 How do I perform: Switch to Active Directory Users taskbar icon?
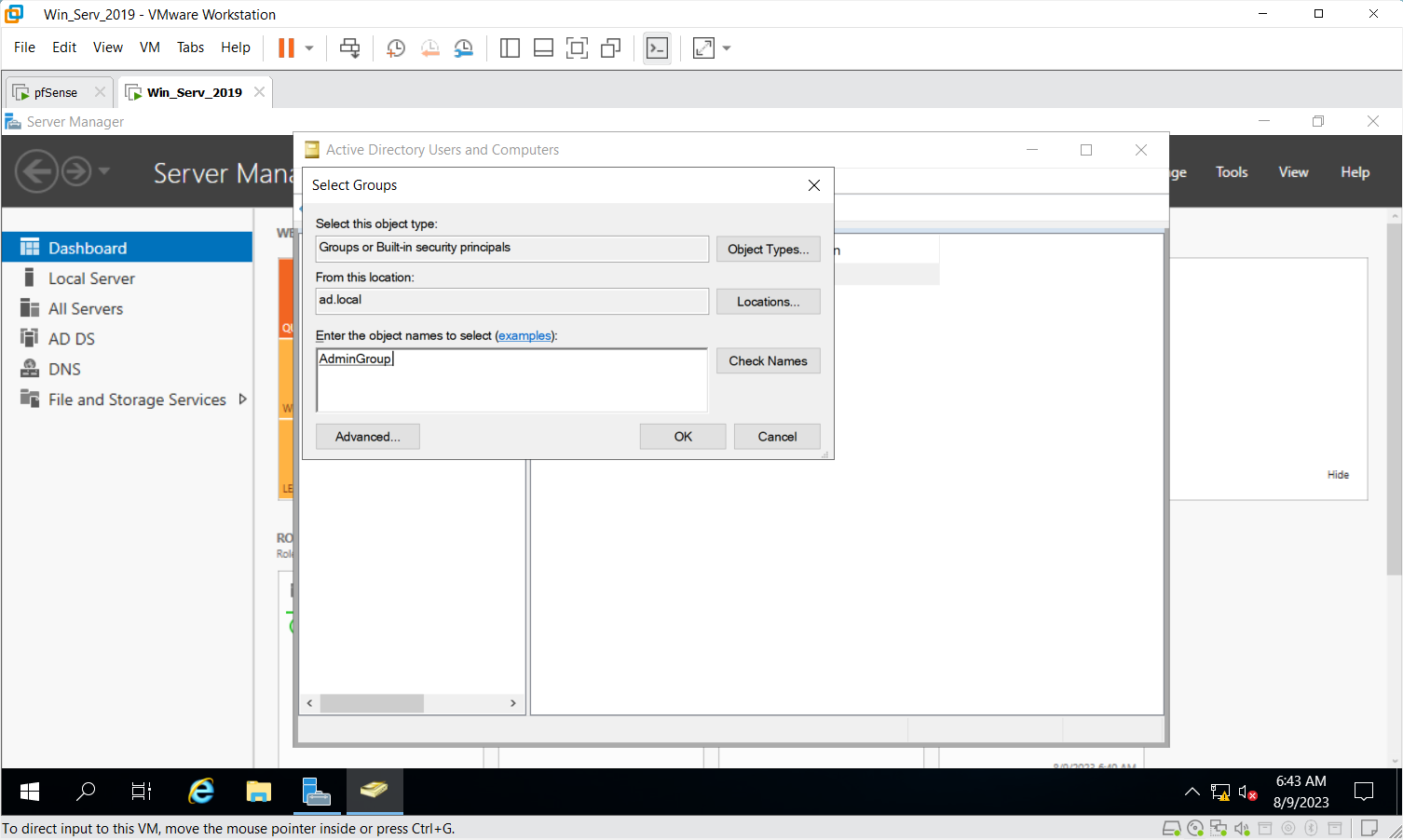375,792
